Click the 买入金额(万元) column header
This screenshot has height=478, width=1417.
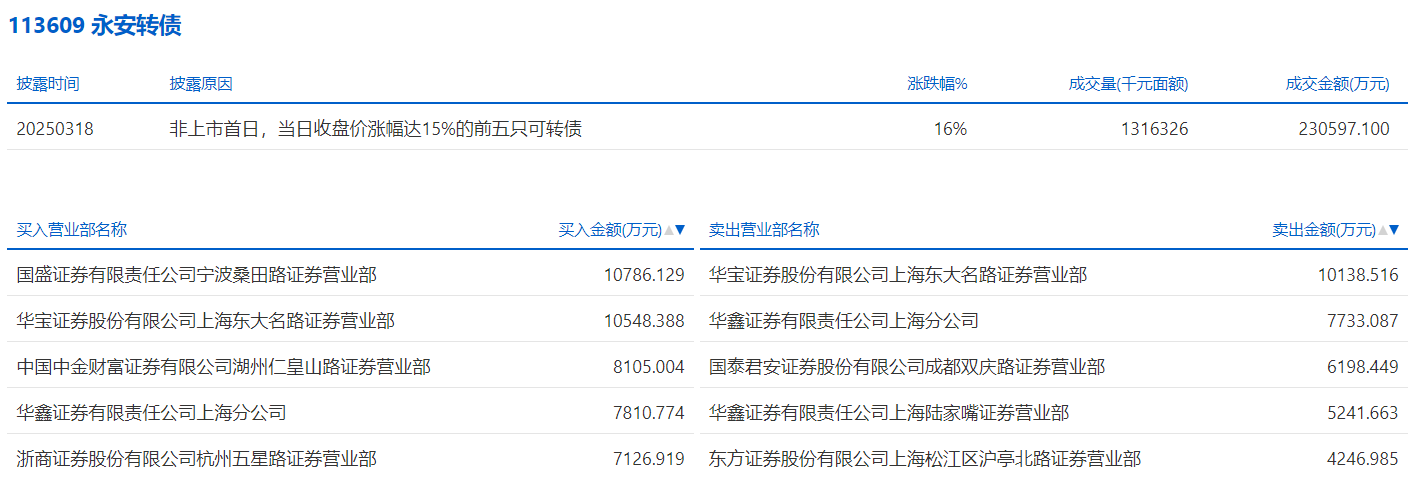(x=610, y=230)
